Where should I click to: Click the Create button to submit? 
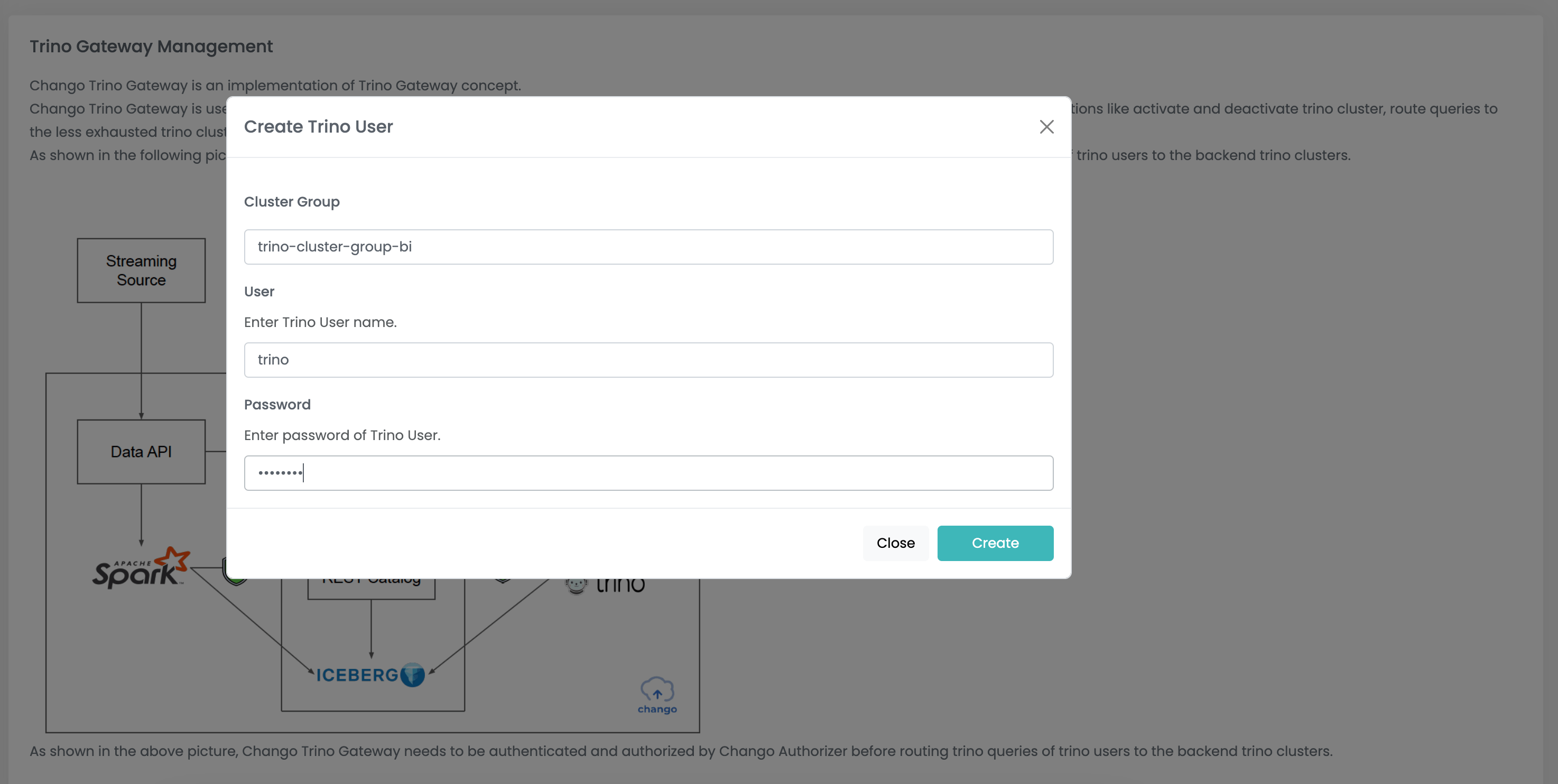tap(995, 543)
